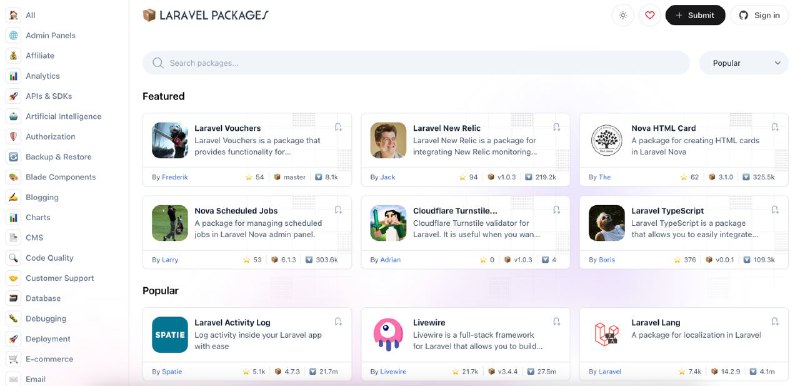Open the E-commerce cart icon category
The image size is (800, 386).
click(x=14, y=359)
